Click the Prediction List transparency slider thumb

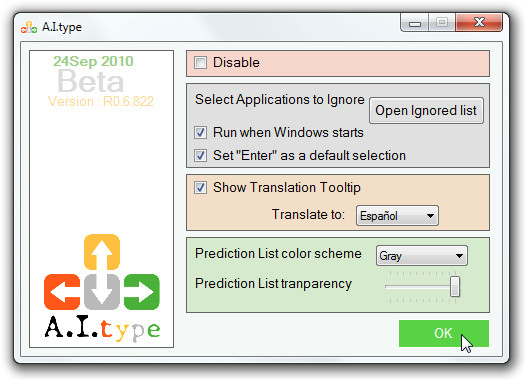pyautogui.click(x=455, y=286)
